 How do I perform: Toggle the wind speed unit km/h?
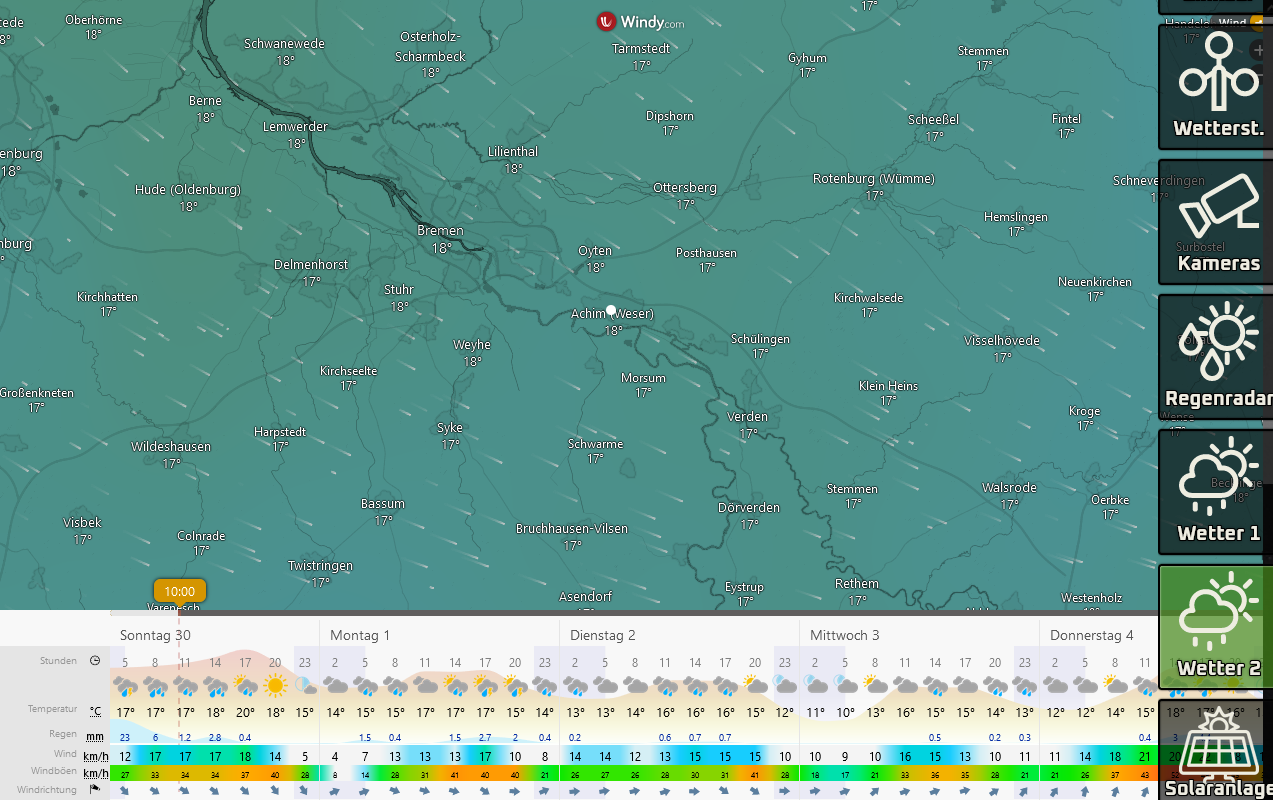click(95, 756)
